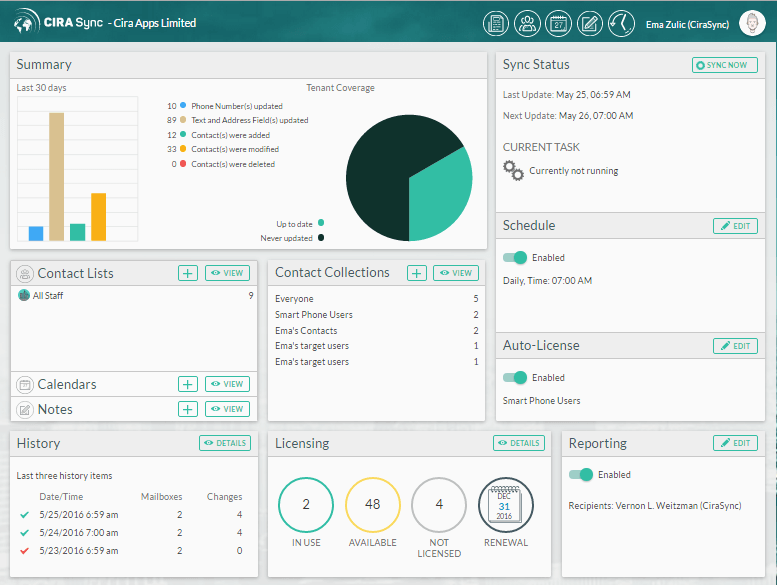Open the calendar icon in top header
The height and width of the screenshot is (585, 777).
(x=558, y=22)
